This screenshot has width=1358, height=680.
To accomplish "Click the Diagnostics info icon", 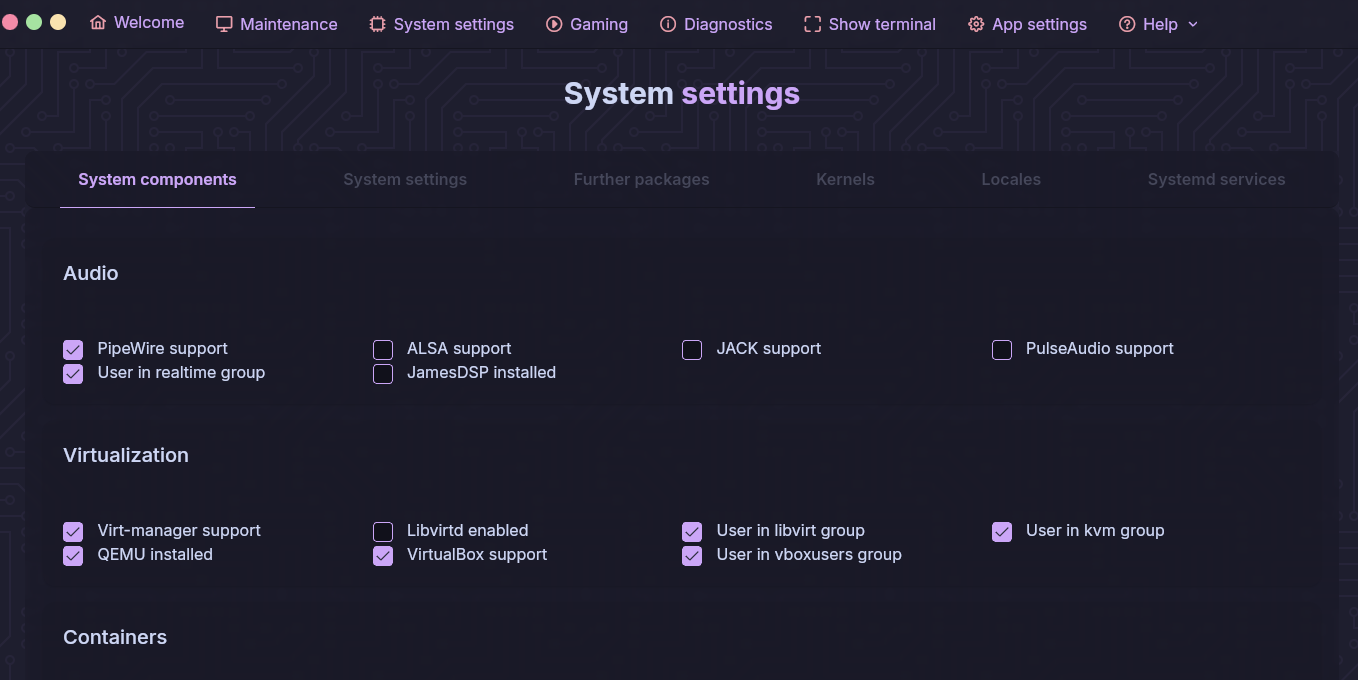I will pyautogui.click(x=668, y=24).
